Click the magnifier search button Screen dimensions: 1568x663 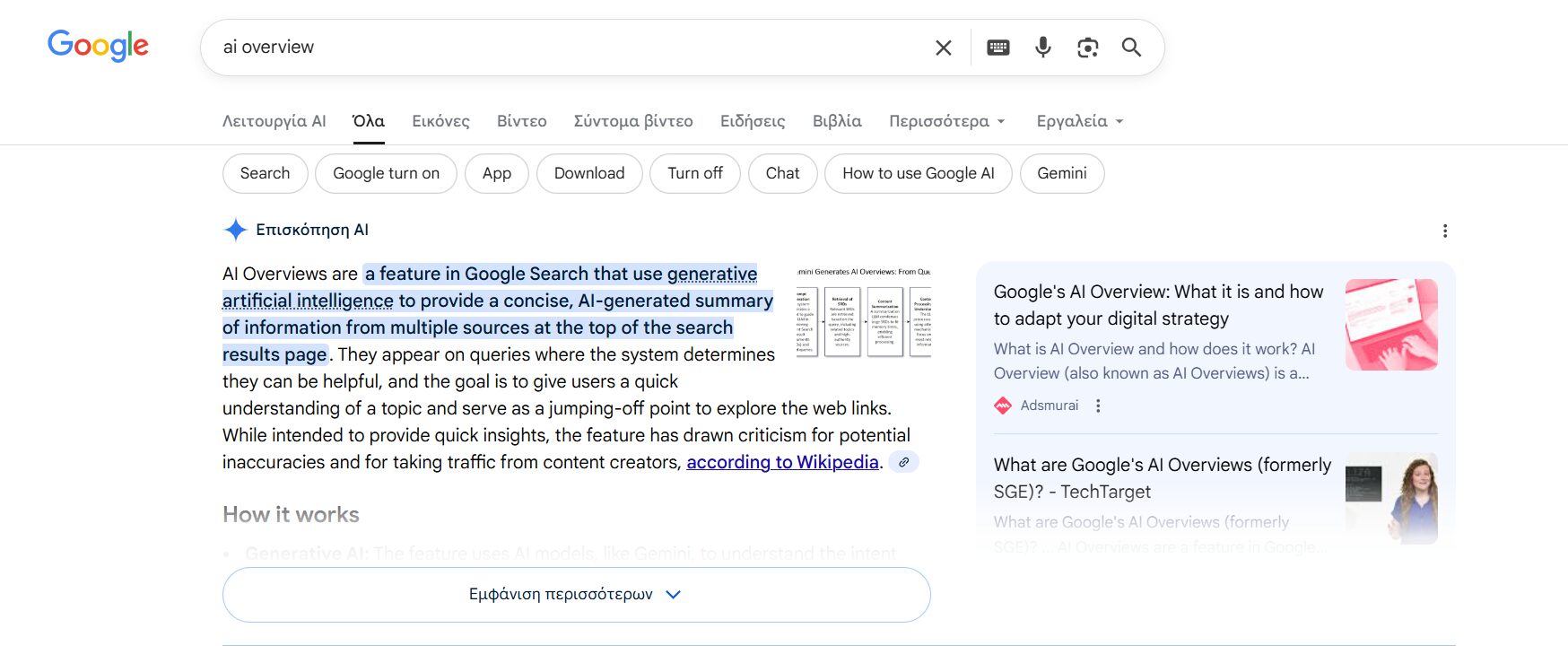(x=1131, y=48)
